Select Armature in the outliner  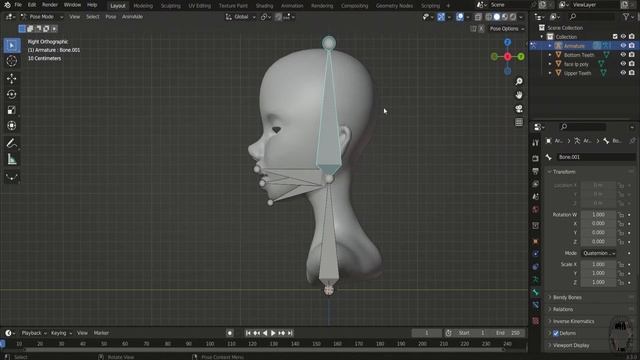click(x=574, y=46)
